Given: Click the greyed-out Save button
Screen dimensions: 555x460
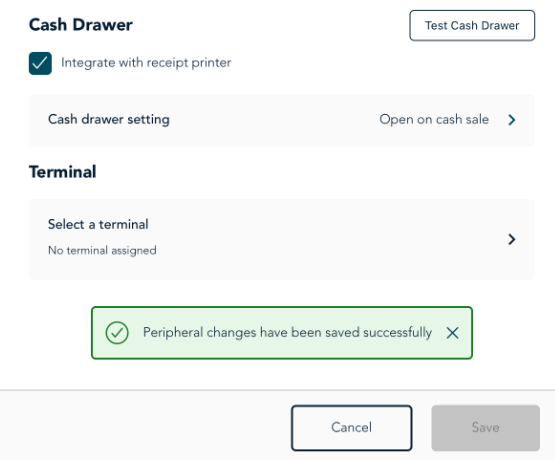Looking at the screenshot, I should 485,428.
